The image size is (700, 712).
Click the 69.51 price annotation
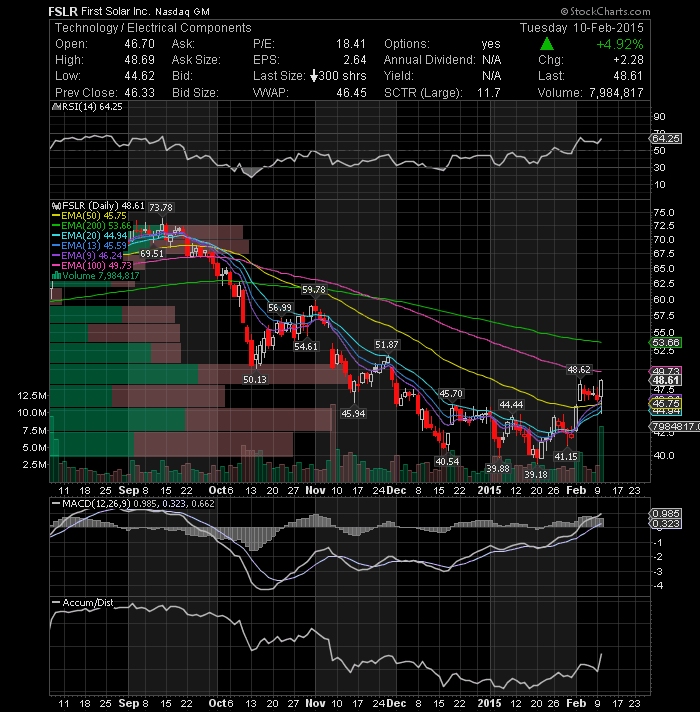(152, 253)
